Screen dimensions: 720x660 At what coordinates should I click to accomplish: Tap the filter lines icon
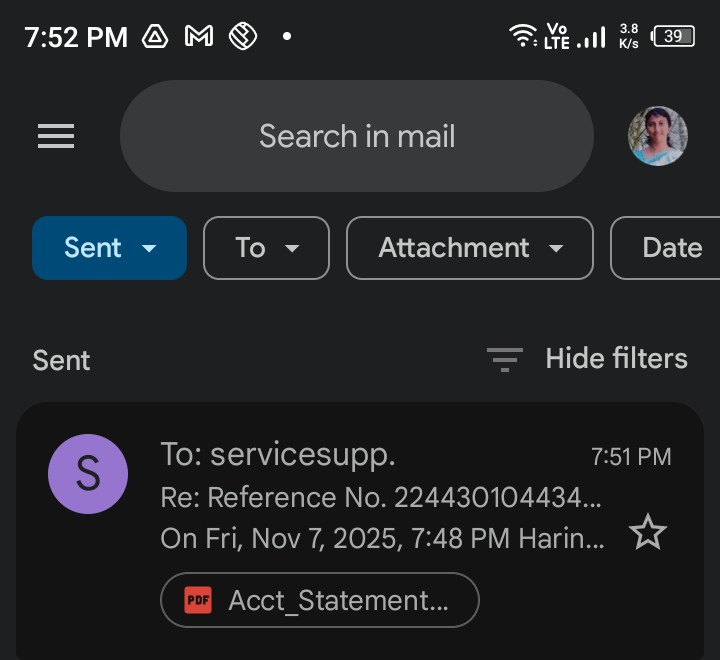click(504, 359)
